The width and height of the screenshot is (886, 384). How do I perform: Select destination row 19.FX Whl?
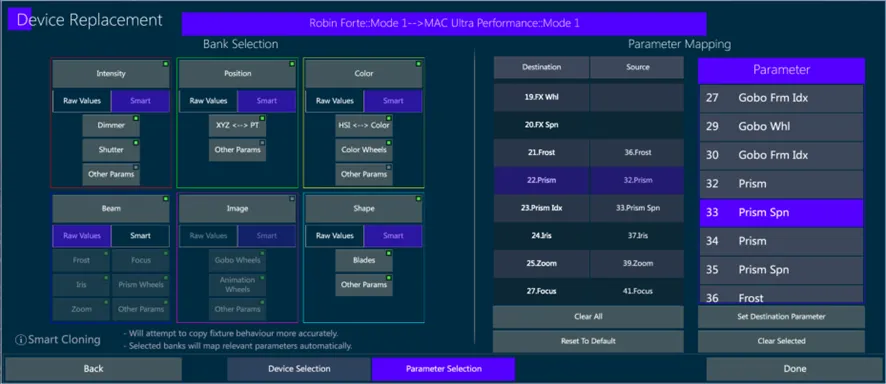coord(541,97)
